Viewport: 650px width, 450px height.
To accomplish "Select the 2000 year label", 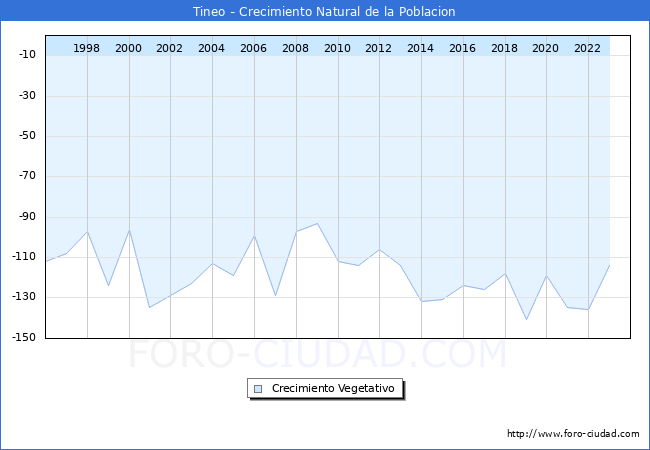I will 128,48.
